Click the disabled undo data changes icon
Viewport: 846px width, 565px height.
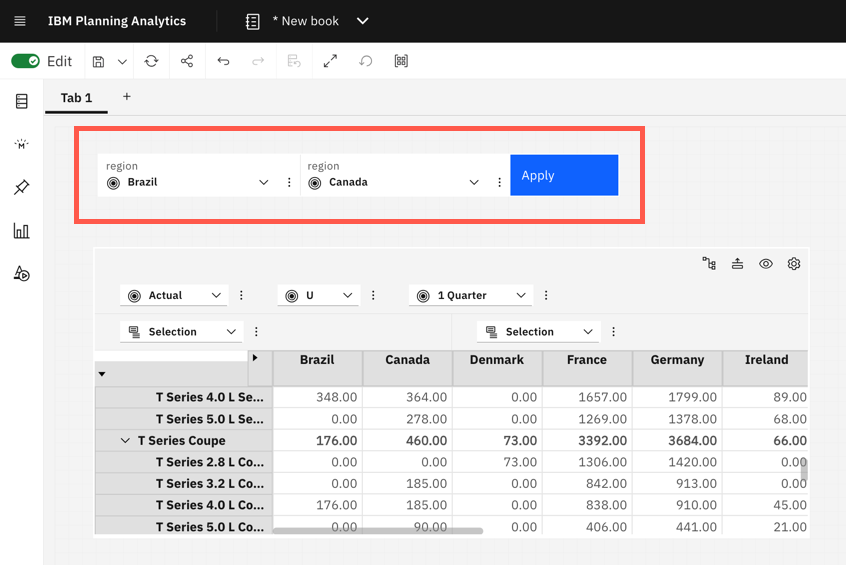294,61
